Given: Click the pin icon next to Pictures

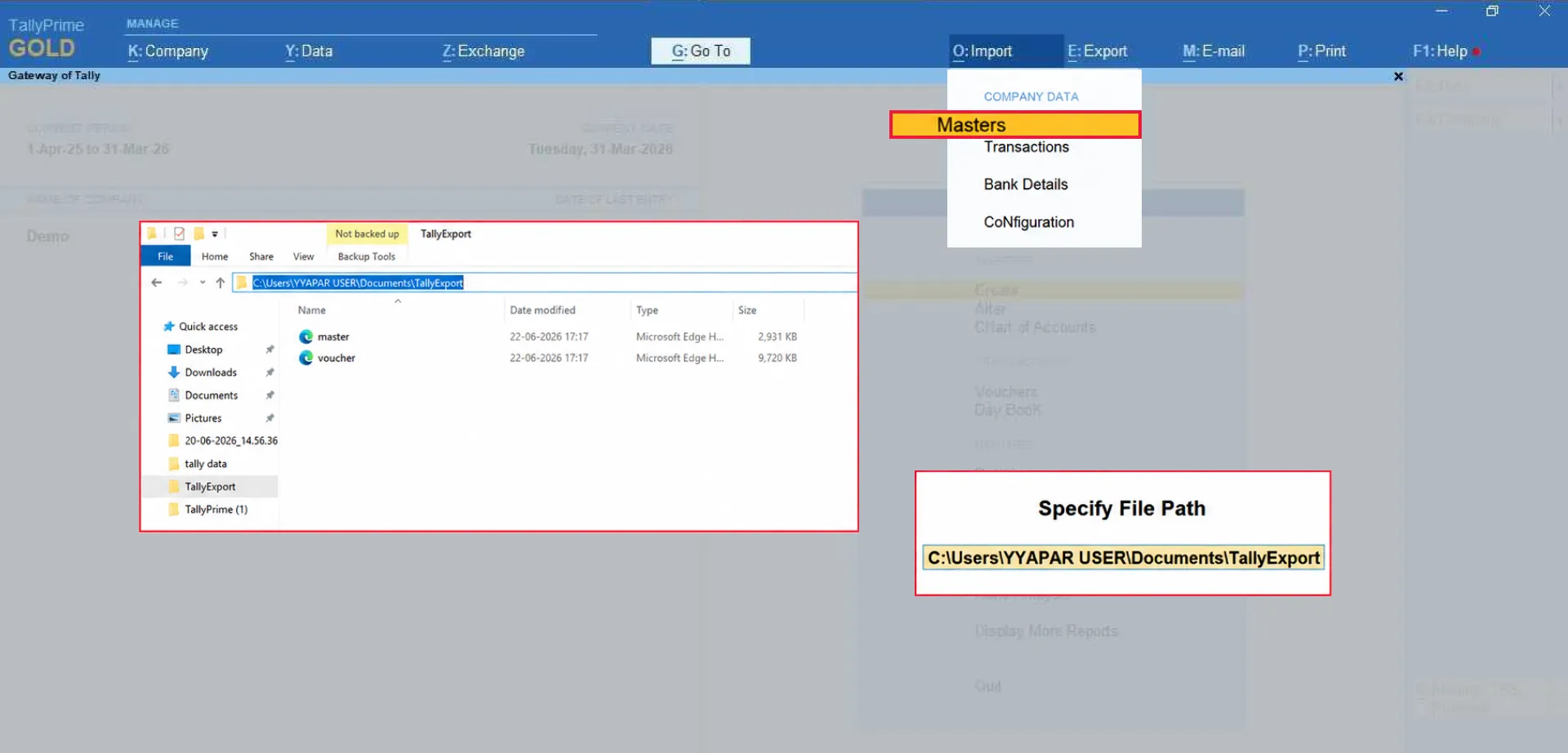Looking at the screenshot, I should pos(269,418).
